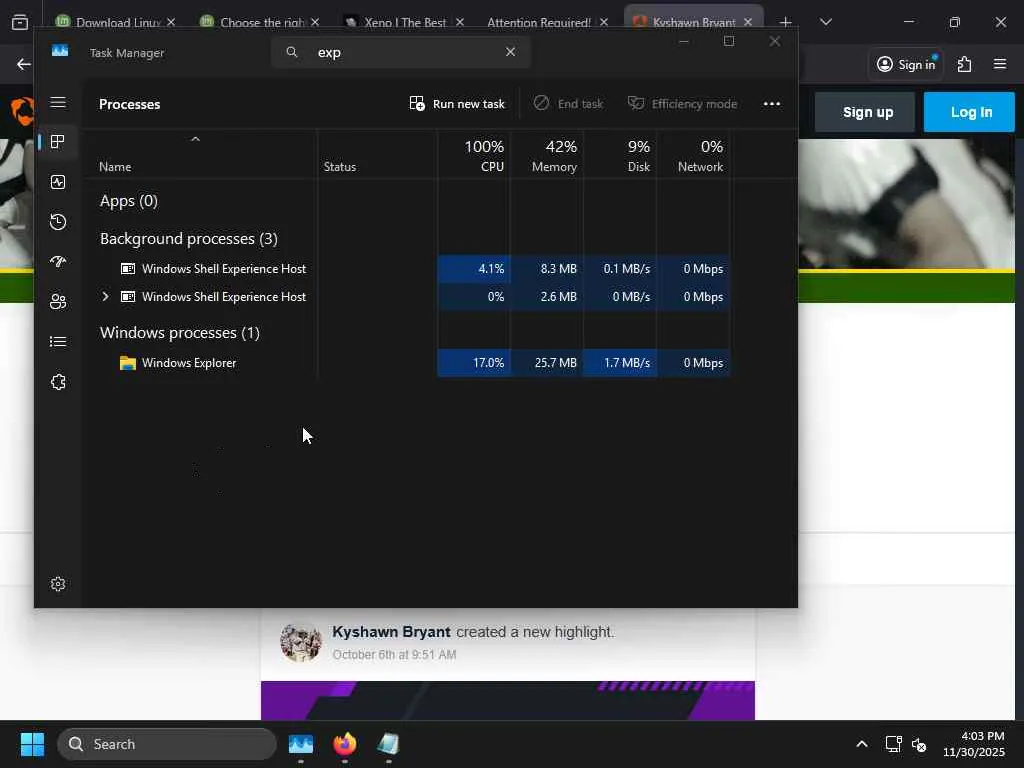Viewport: 1024px width, 768px height.
Task: Click the 1.7 MB/s disk cell
Action: click(x=620, y=363)
